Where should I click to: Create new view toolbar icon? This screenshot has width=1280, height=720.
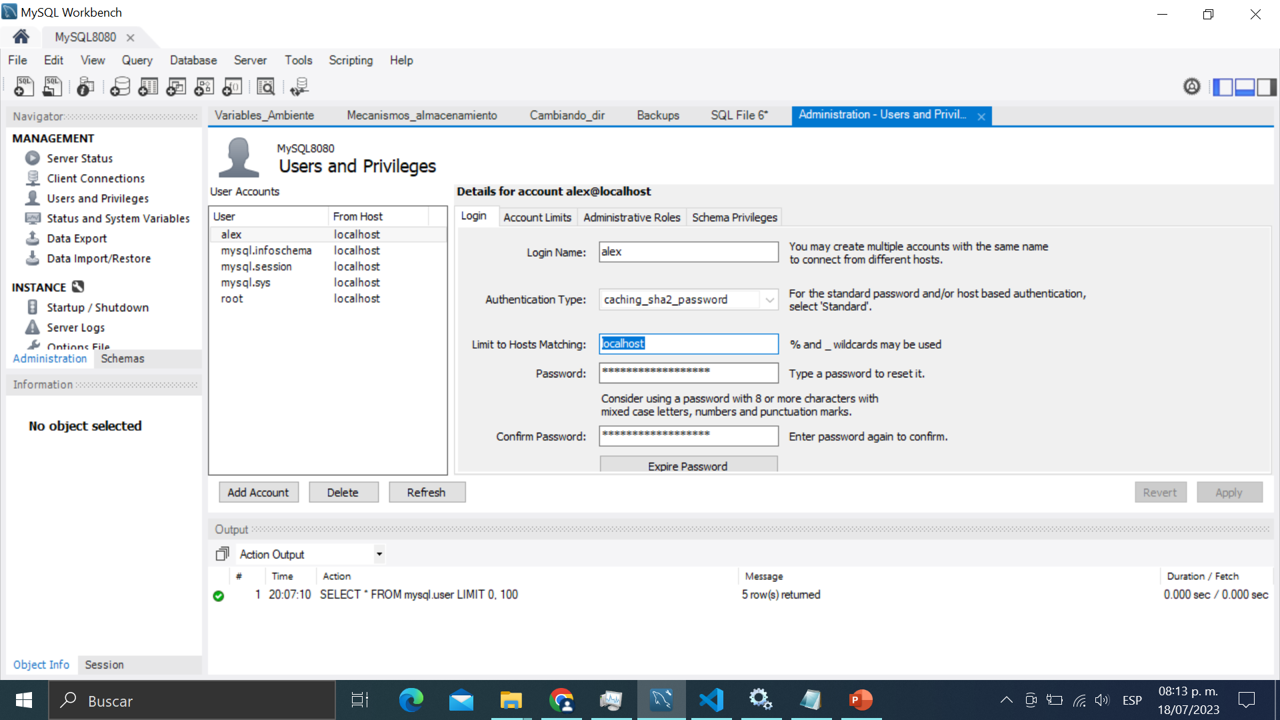pyautogui.click(x=176, y=87)
